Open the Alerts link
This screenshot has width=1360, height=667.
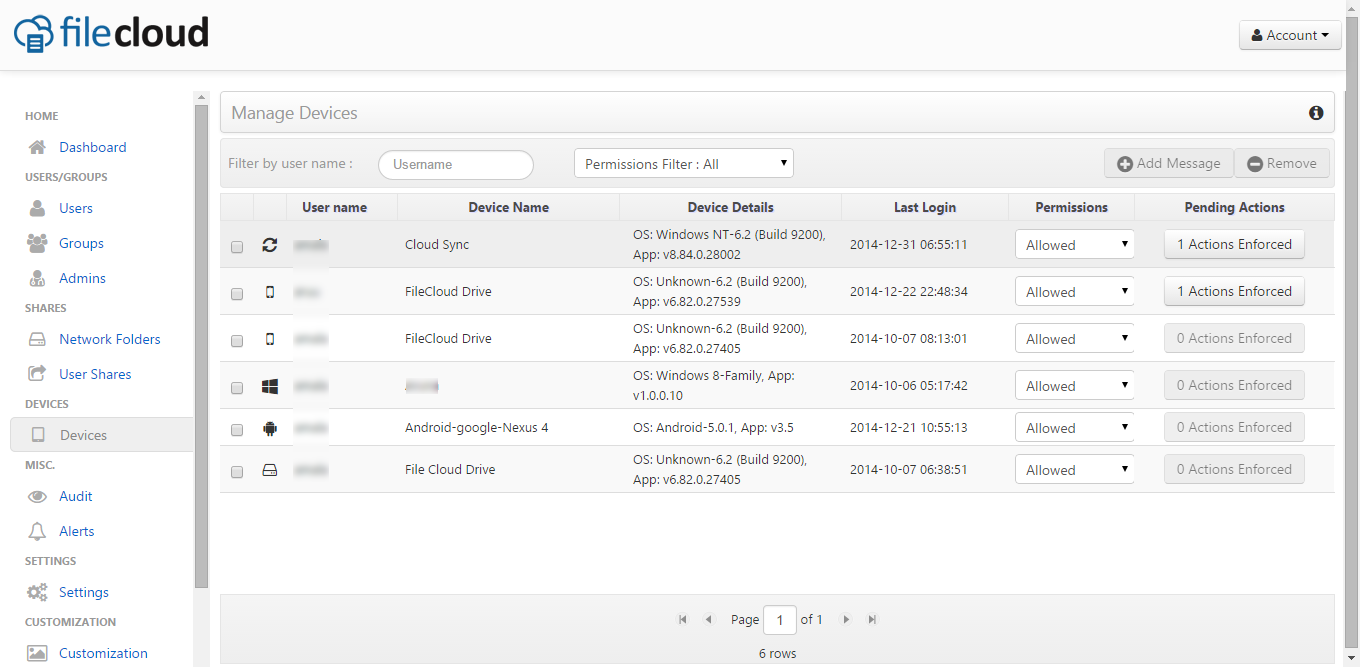(x=76, y=531)
